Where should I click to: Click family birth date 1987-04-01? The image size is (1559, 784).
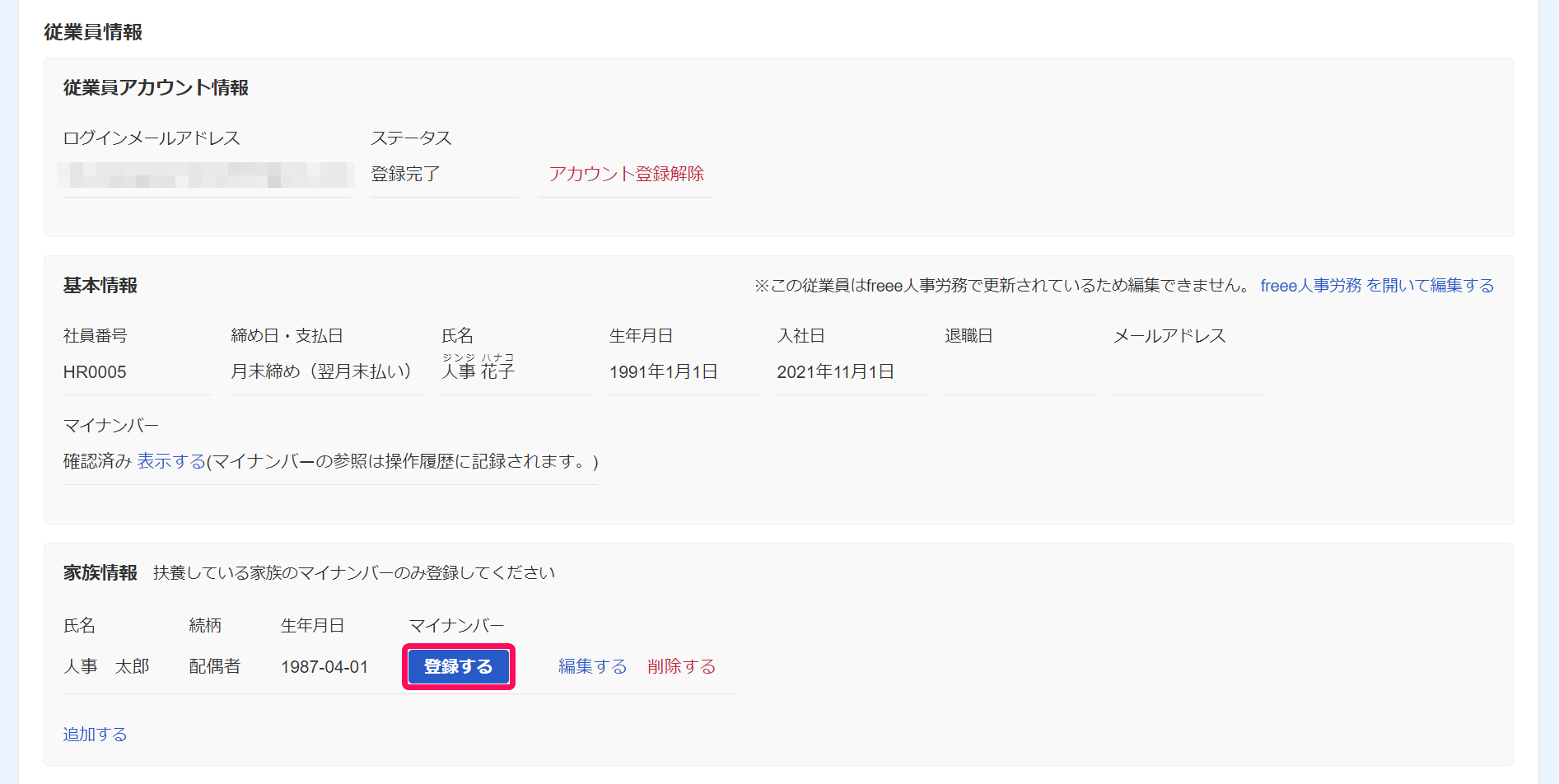click(324, 667)
